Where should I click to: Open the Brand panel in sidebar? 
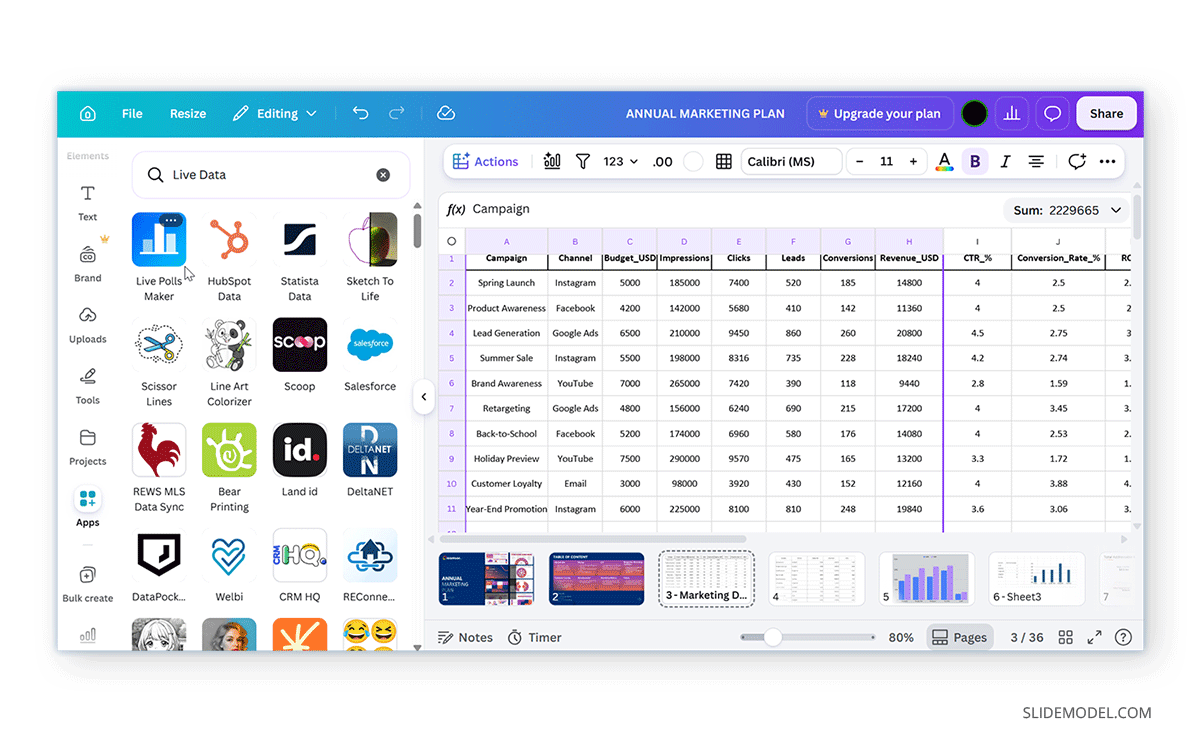88,263
